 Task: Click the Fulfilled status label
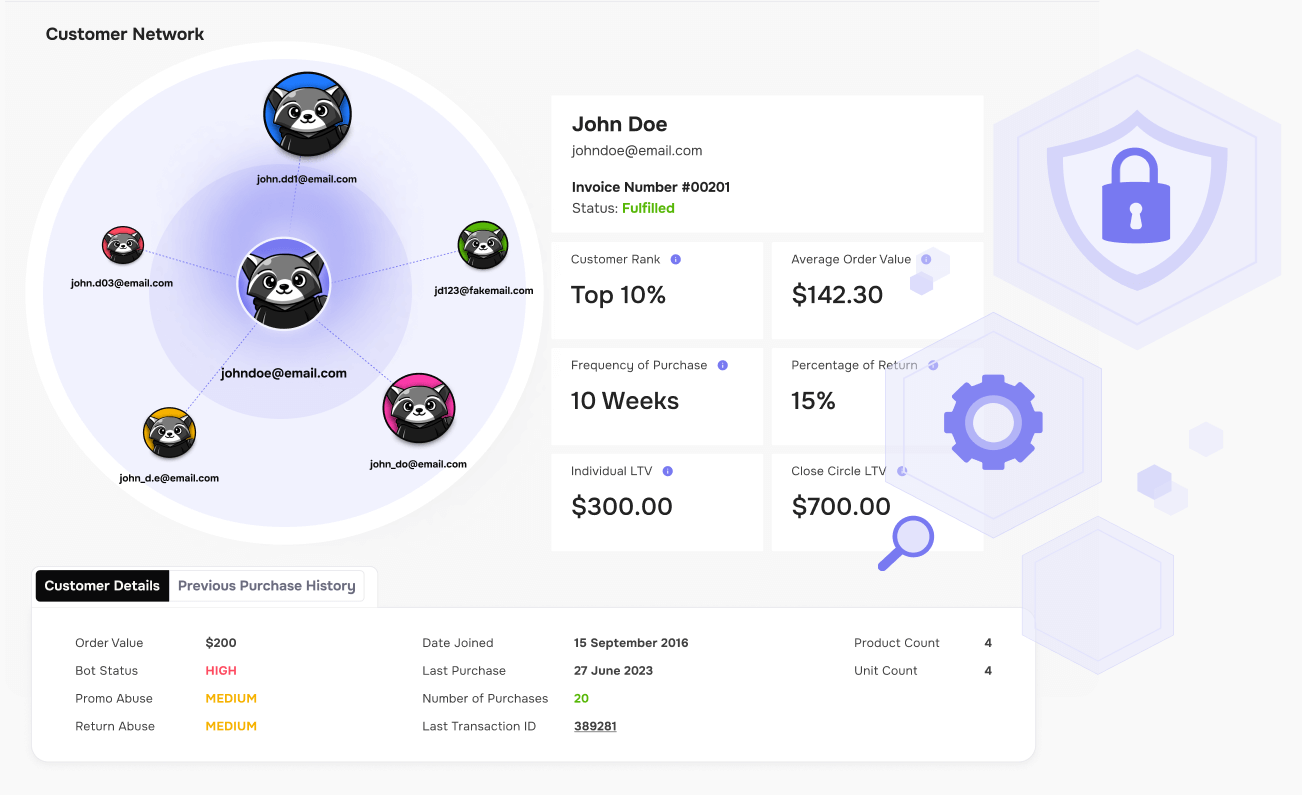[648, 208]
